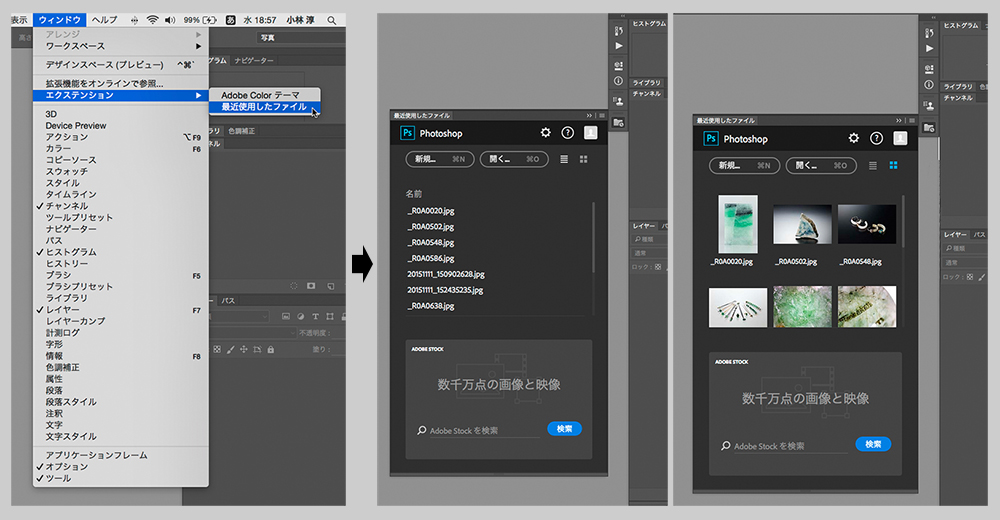Screen dimensions: 1000x520
Task: Click 新規... button in the thumbnail-view panel
Action: click(x=744, y=165)
